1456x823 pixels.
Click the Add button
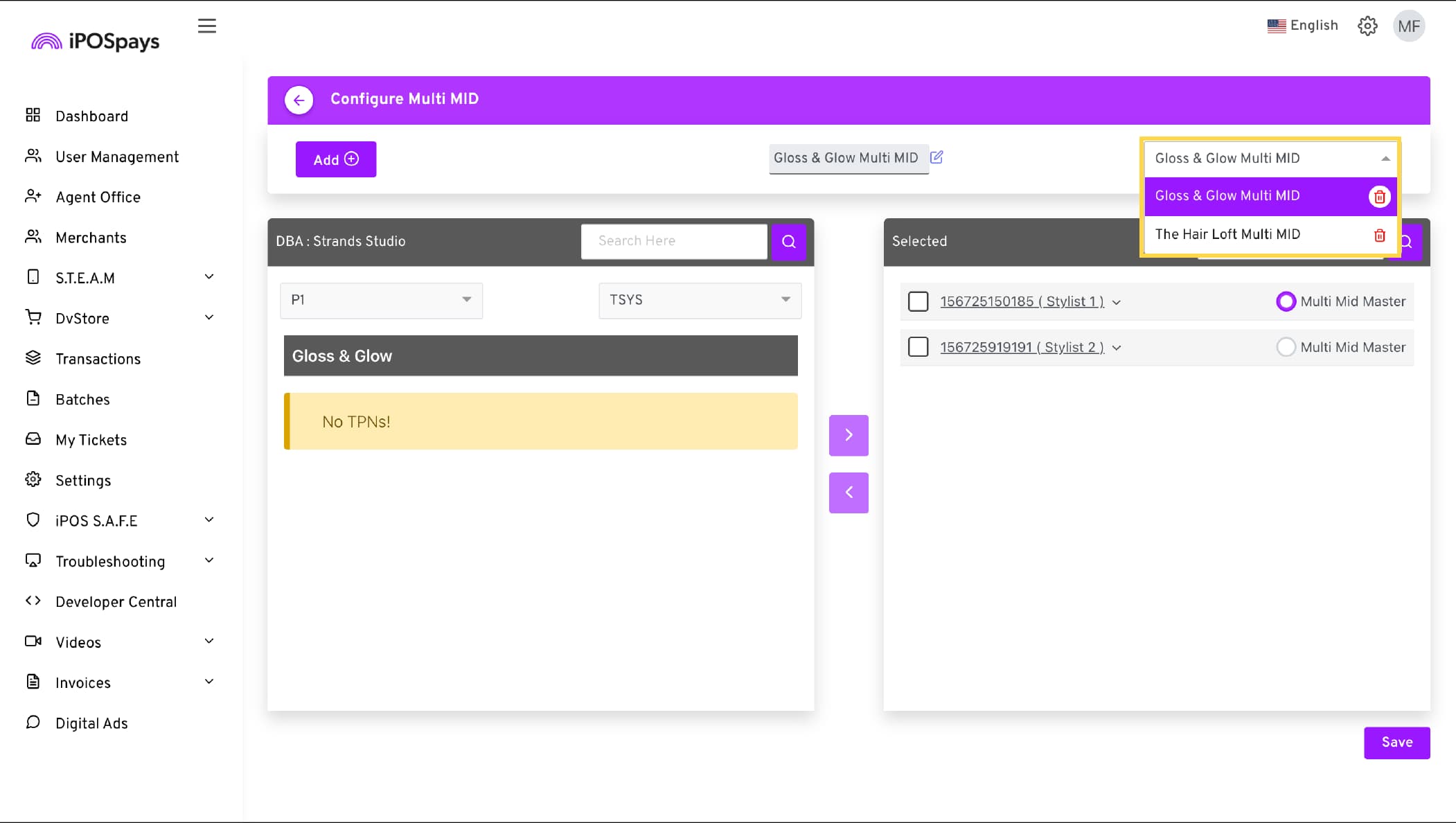coord(336,159)
